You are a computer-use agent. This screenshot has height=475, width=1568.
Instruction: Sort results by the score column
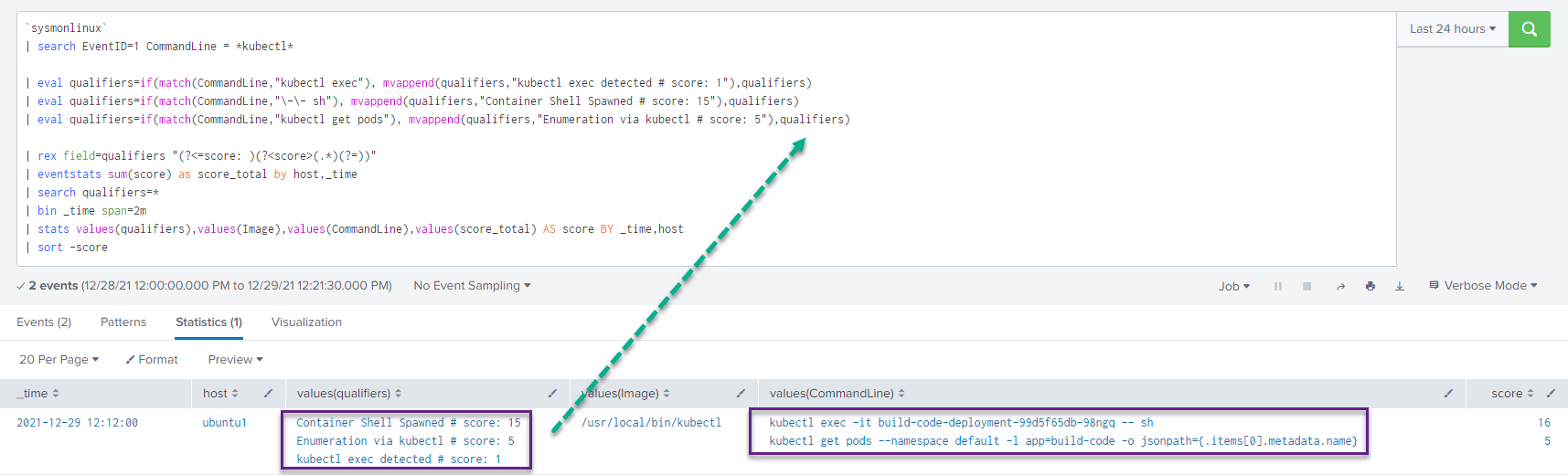1512,394
